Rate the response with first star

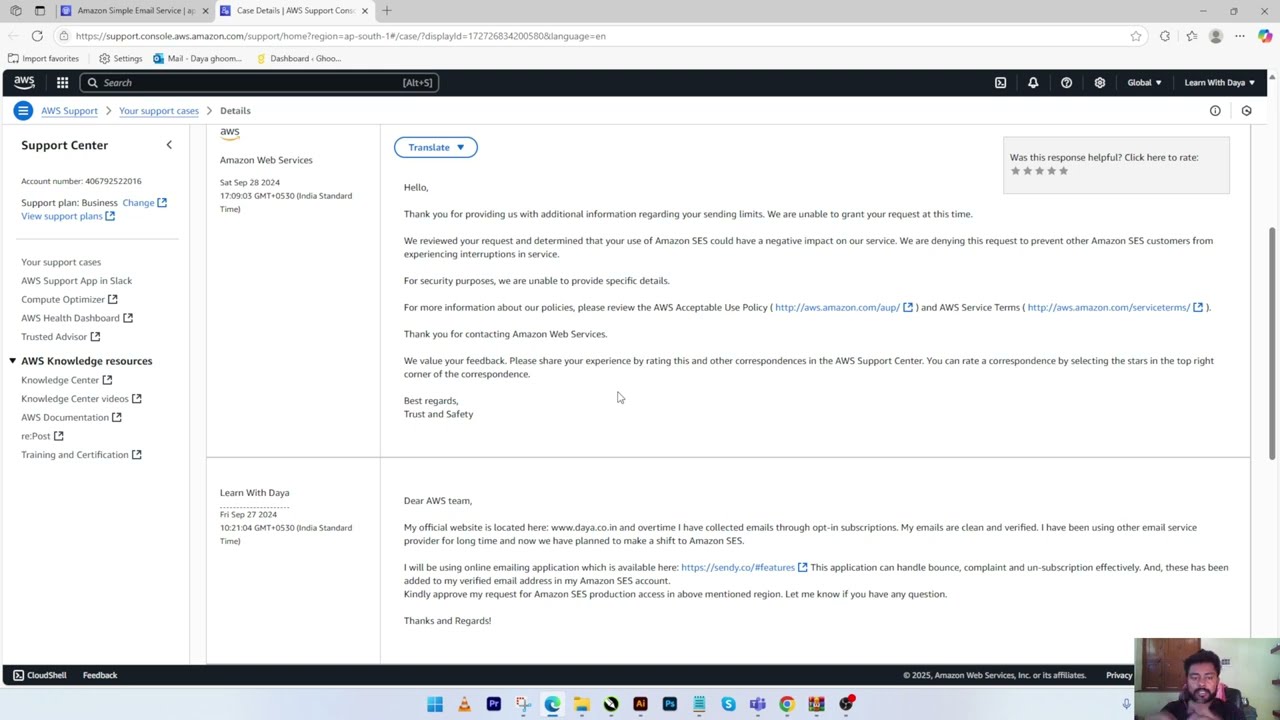(x=1015, y=171)
